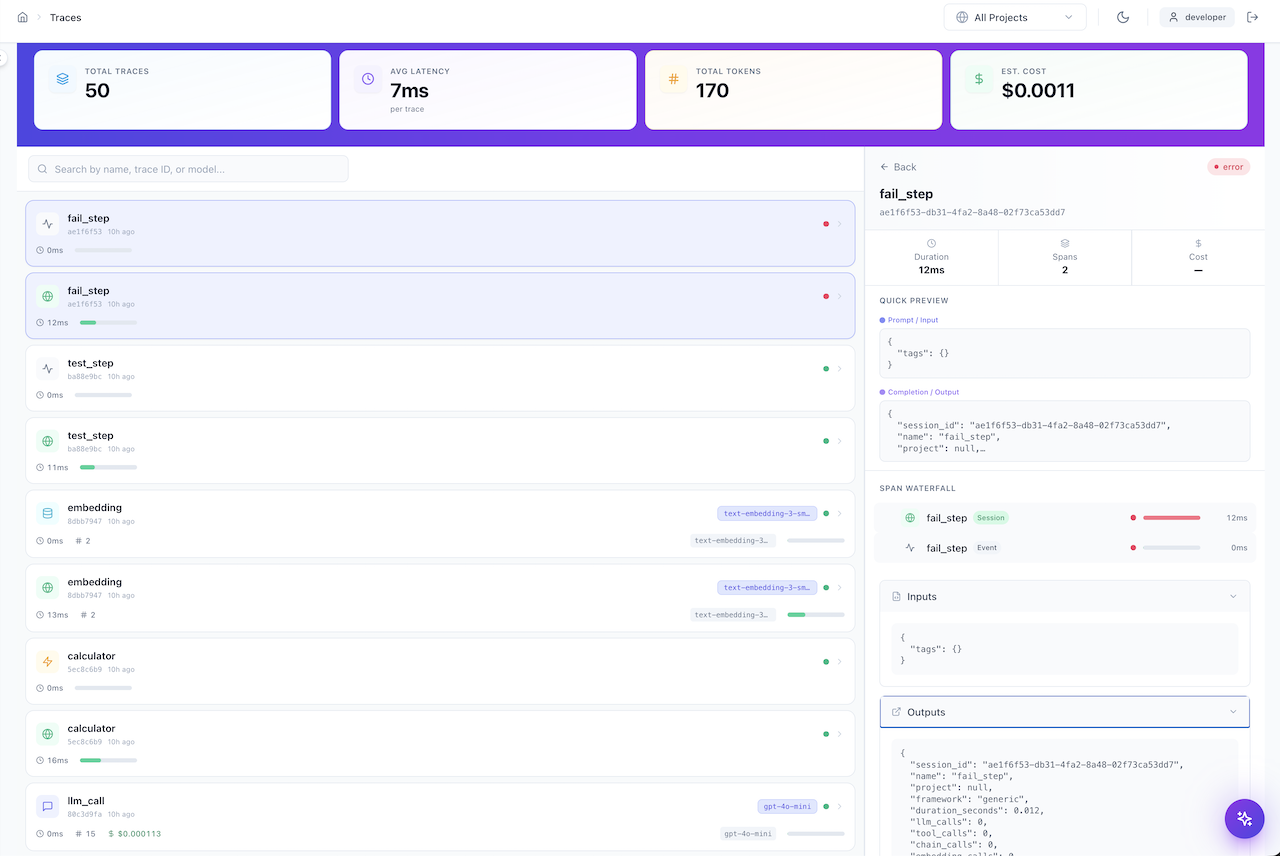
Task: Toggle dark mode with moon icon
Action: (x=1123, y=17)
